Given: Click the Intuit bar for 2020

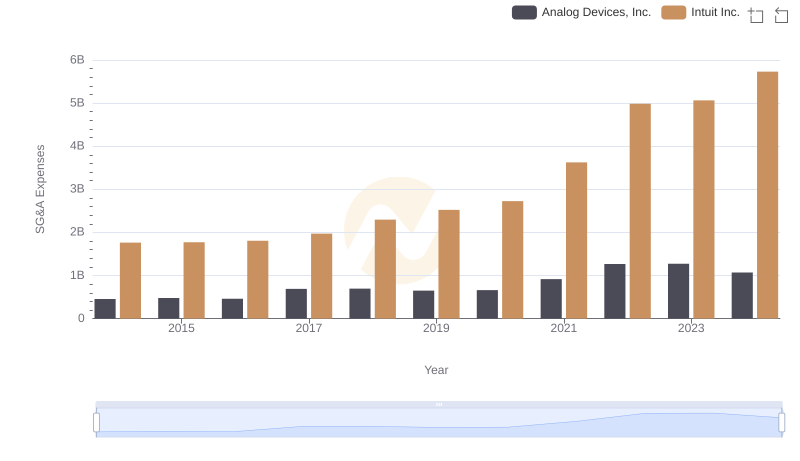Looking at the screenshot, I should pyautogui.click(x=513, y=260).
